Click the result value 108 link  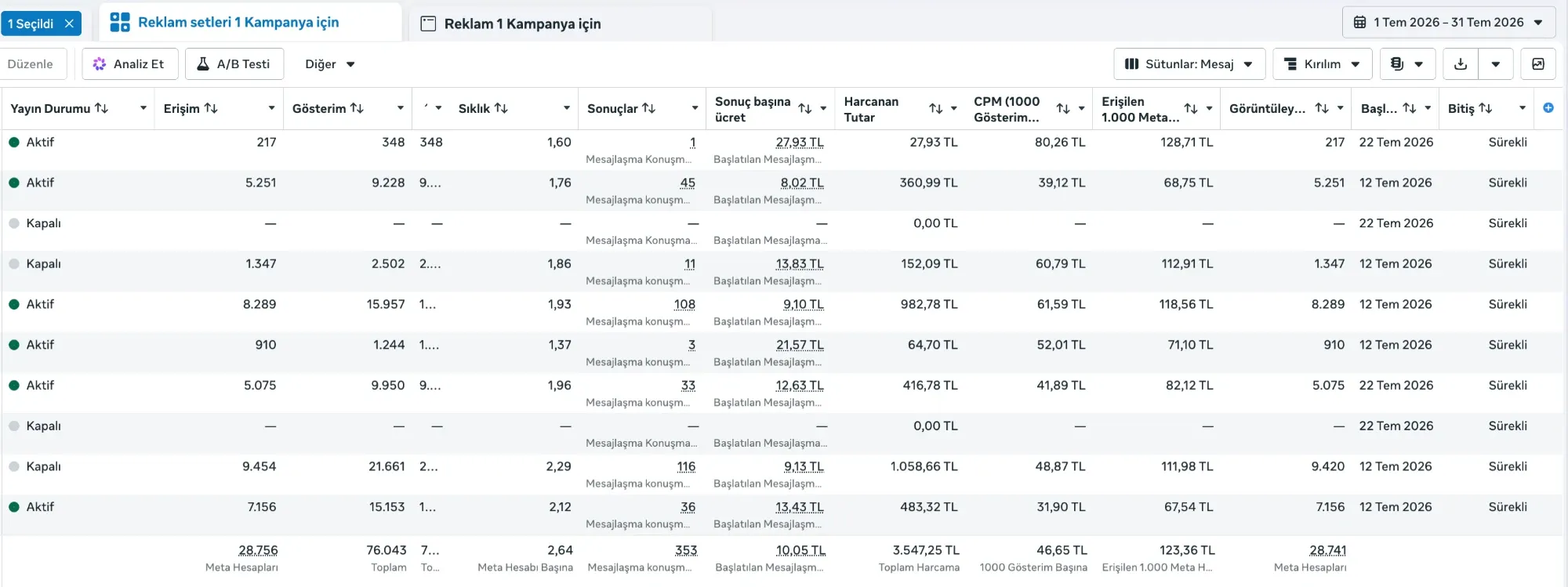point(684,304)
